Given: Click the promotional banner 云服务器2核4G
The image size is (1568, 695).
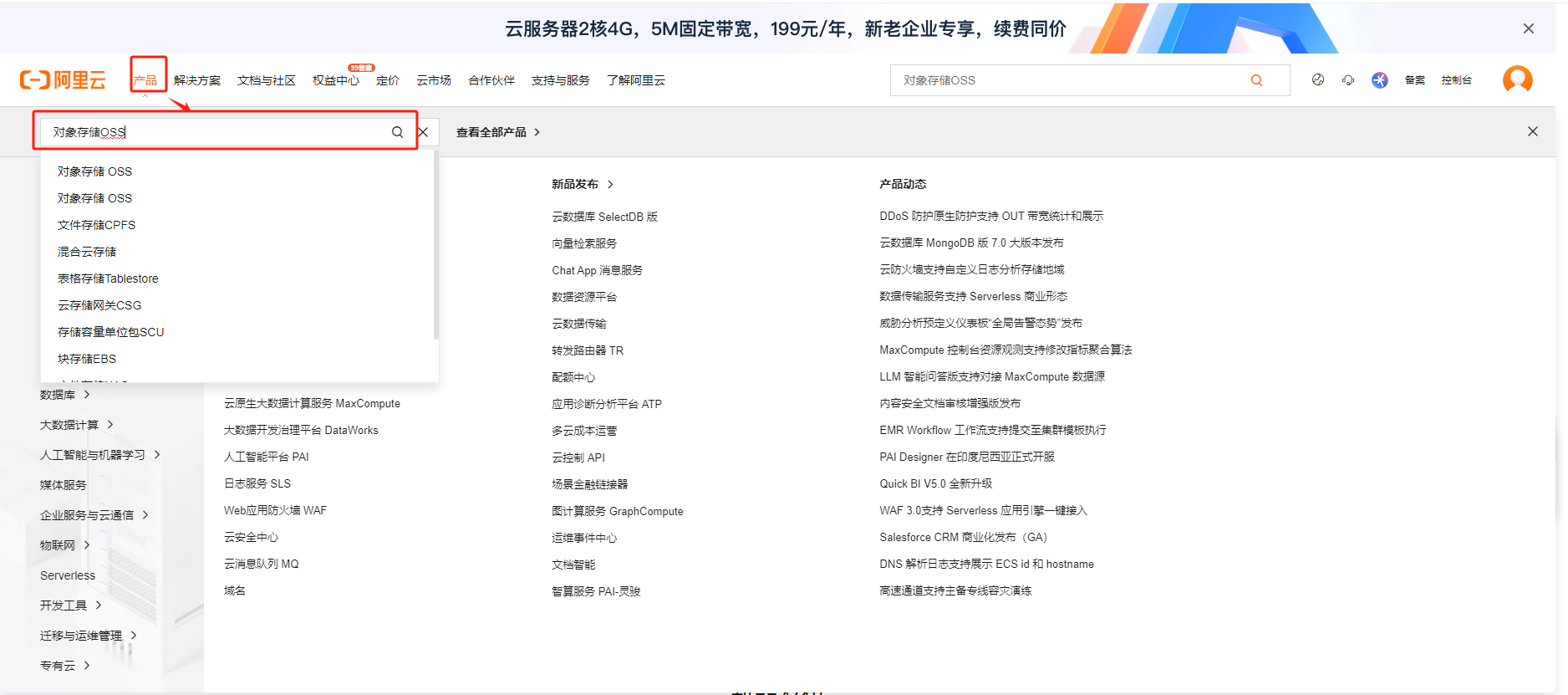Looking at the screenshot, I should pos(785,28).
